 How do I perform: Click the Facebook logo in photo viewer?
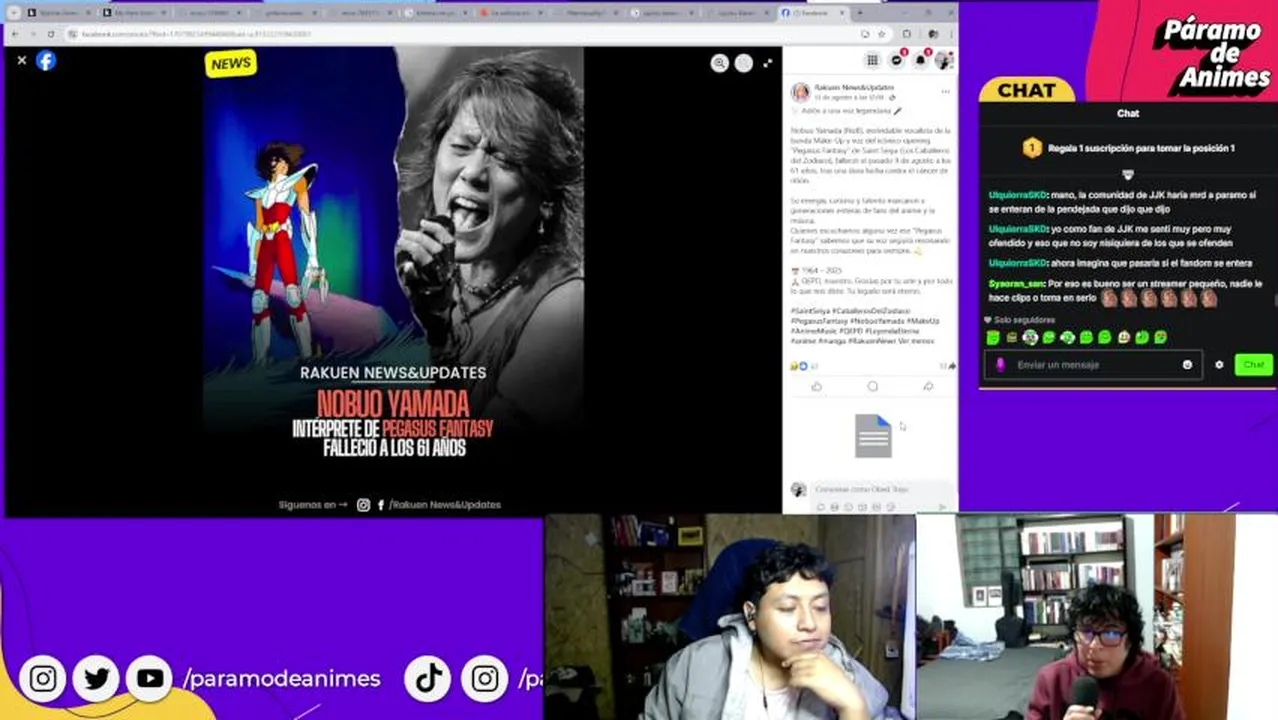click(x=46, y=61)
